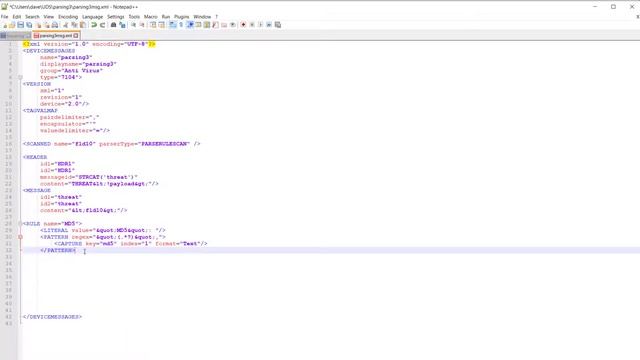Click the Save All toolbar icon
Image resolution: width=640 pixels, height=360 pixels.
[x=29, y=25]
